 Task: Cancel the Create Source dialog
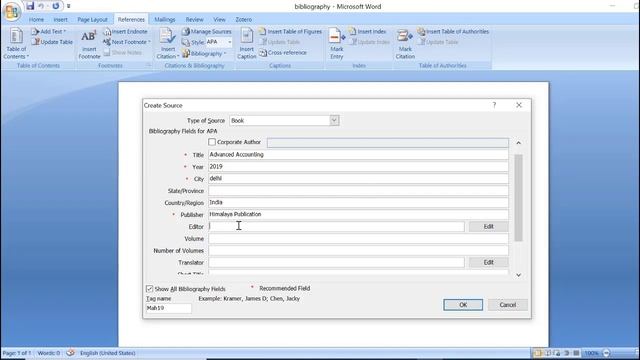(507, 305)
